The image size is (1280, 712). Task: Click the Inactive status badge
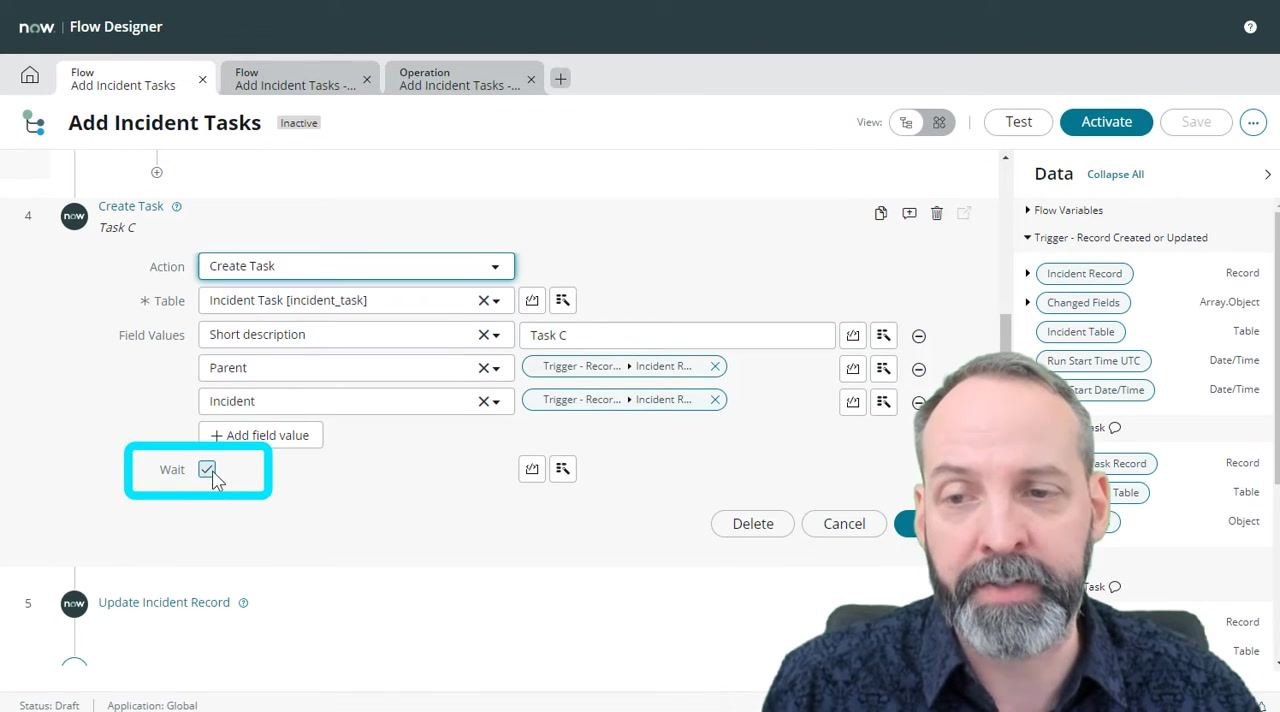pyautogui.click(x=299, y=123)
